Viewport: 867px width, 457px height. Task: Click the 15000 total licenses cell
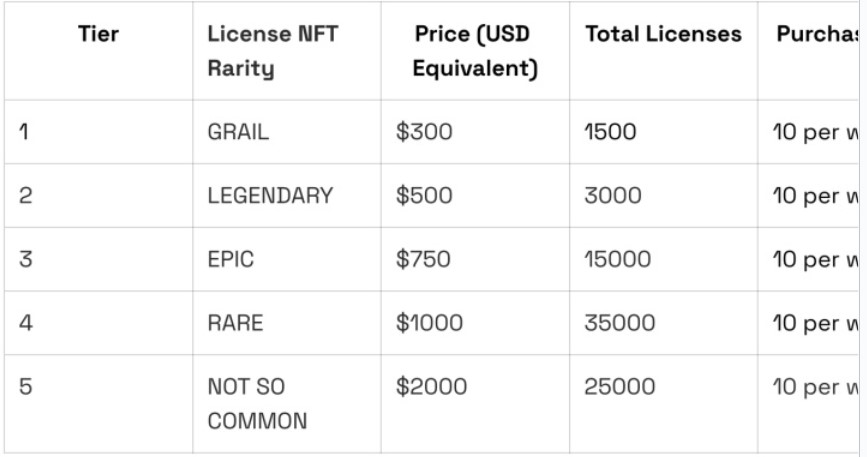(x=618, y=259)
